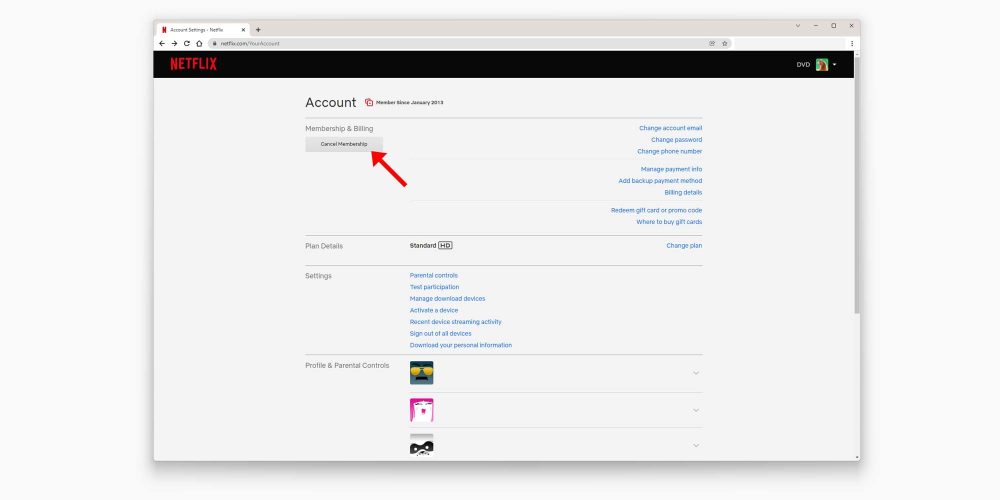Click the share page icon in address bar
The height and width of the screenshot is (500, 1000).
coord(712,43)
